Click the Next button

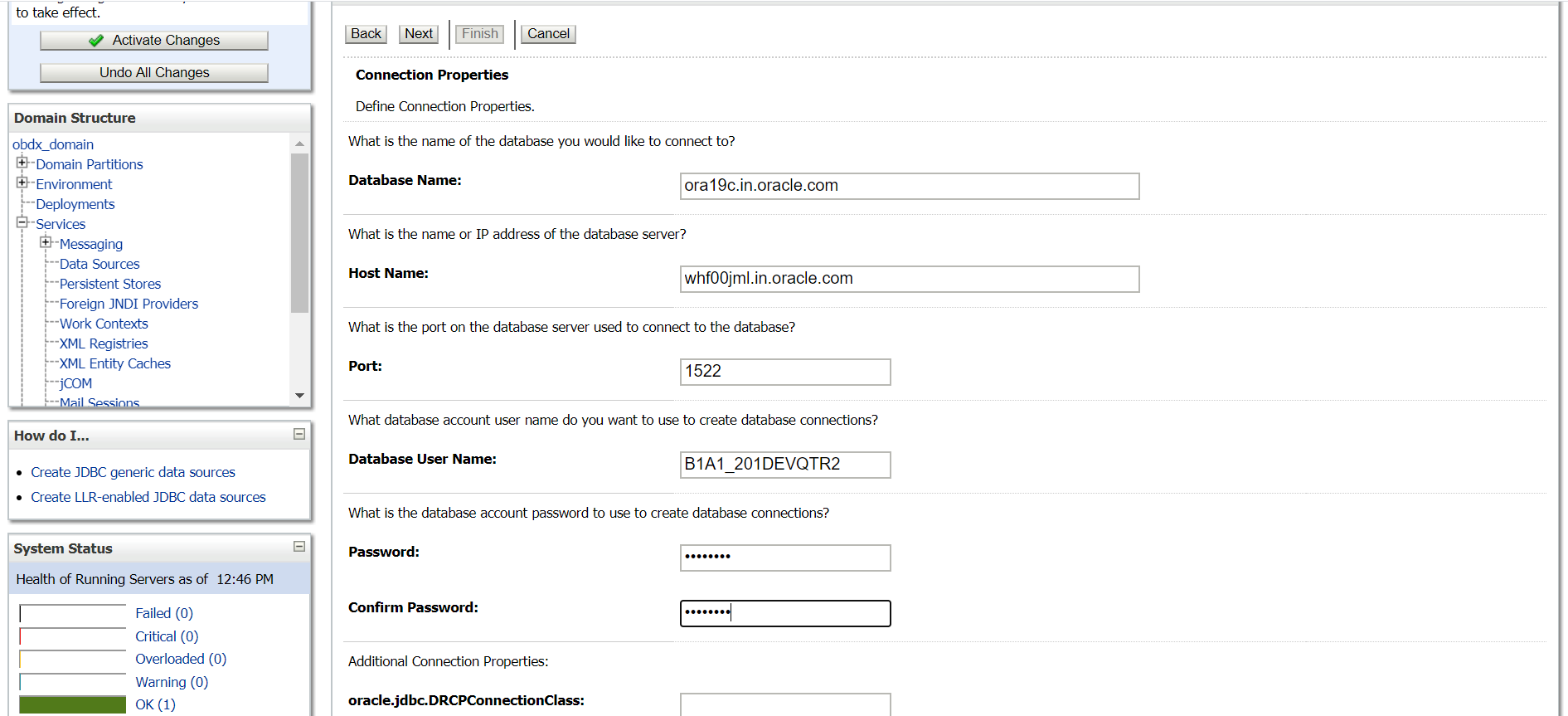[419, 34]
